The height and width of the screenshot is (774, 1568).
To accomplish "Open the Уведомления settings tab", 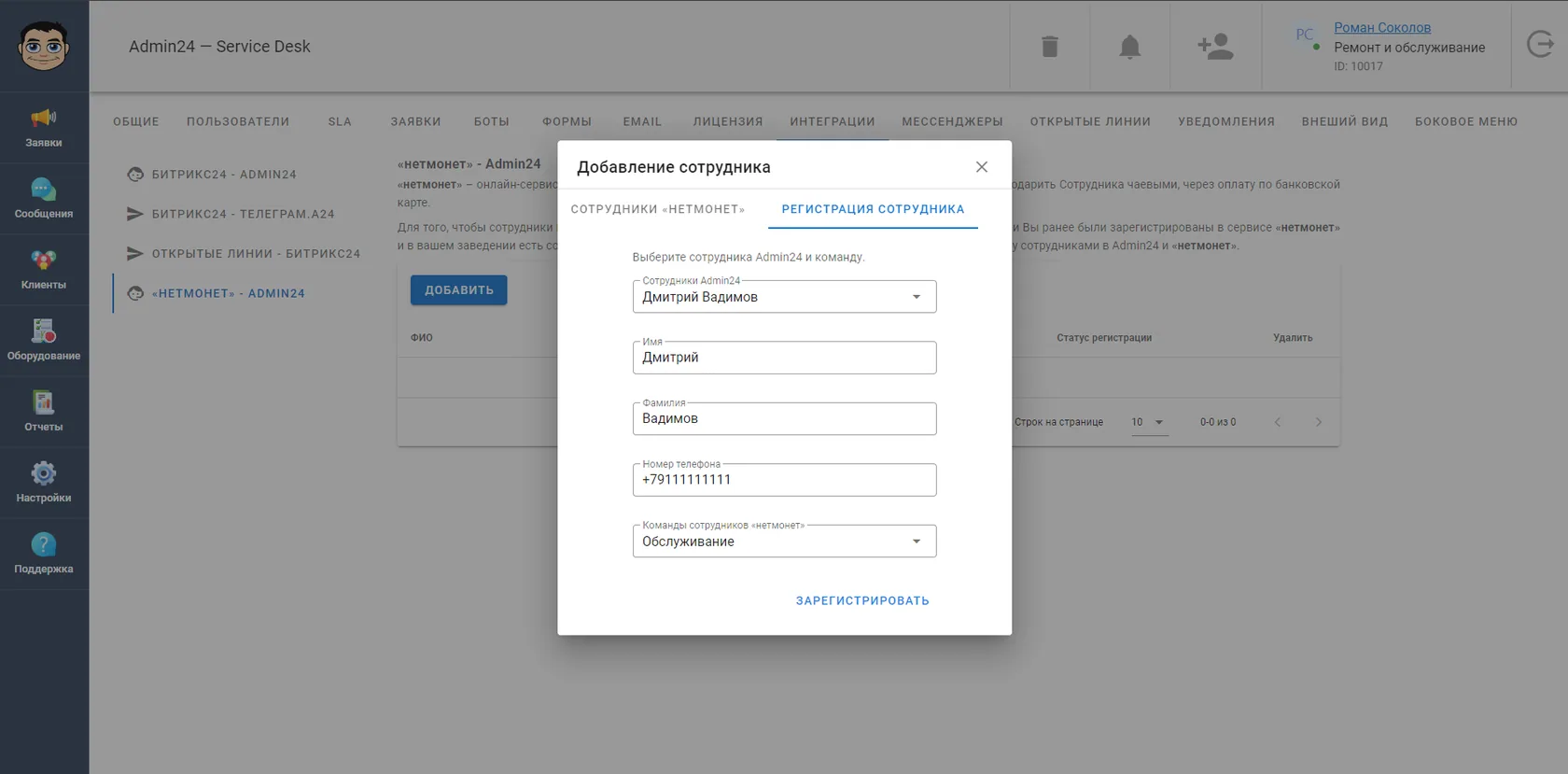I will pyautogui.click(x=1226, y=121).
